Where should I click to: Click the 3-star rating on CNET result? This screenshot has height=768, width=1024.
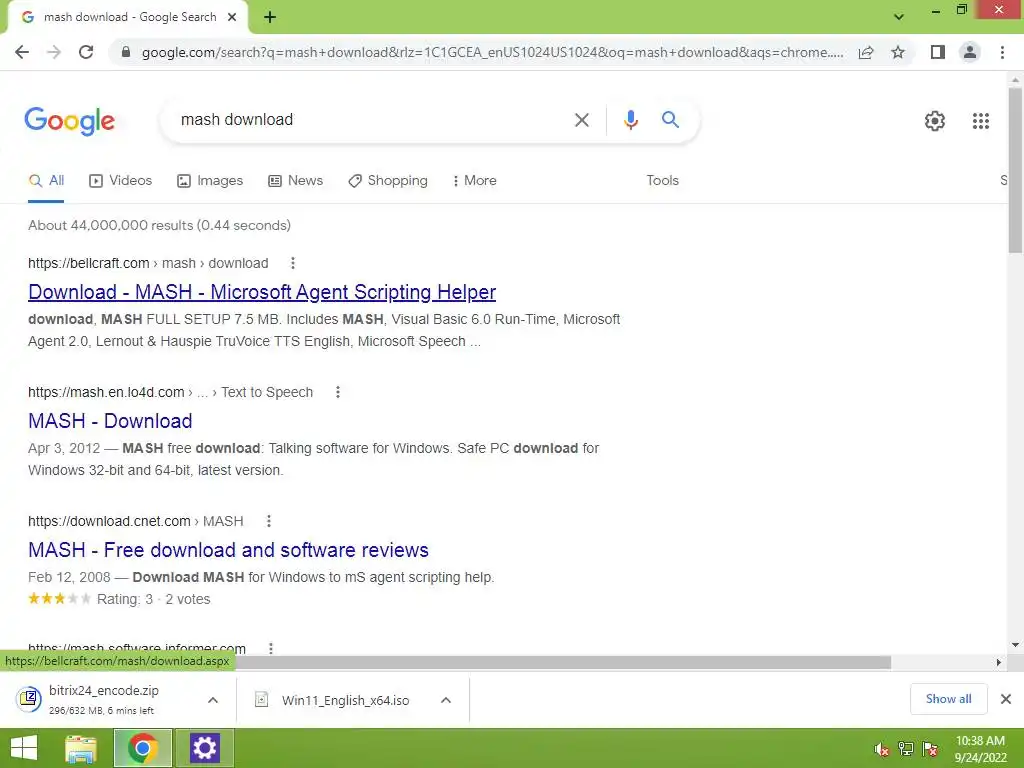tap(59, 599)
